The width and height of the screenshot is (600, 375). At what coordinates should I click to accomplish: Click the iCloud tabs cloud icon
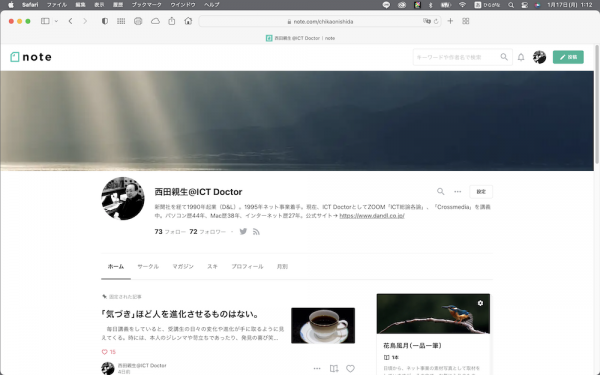[x=155, y=21]
